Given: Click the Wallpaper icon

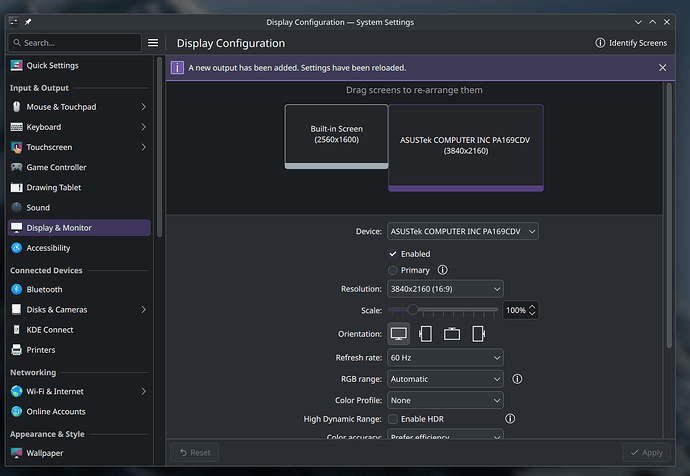Looking at the screenshot, I should (x=16, y=453).
